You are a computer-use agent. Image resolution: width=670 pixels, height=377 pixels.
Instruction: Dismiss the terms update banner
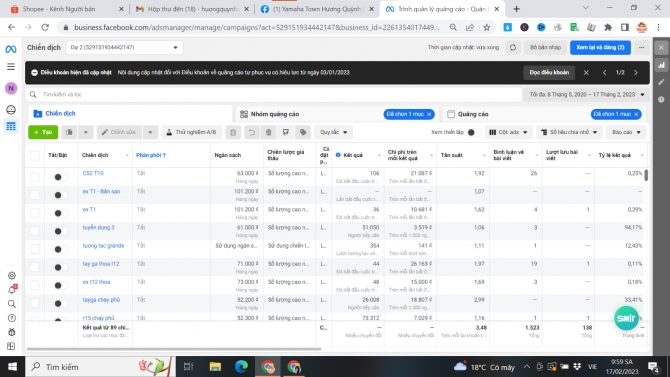pos(586,73)
